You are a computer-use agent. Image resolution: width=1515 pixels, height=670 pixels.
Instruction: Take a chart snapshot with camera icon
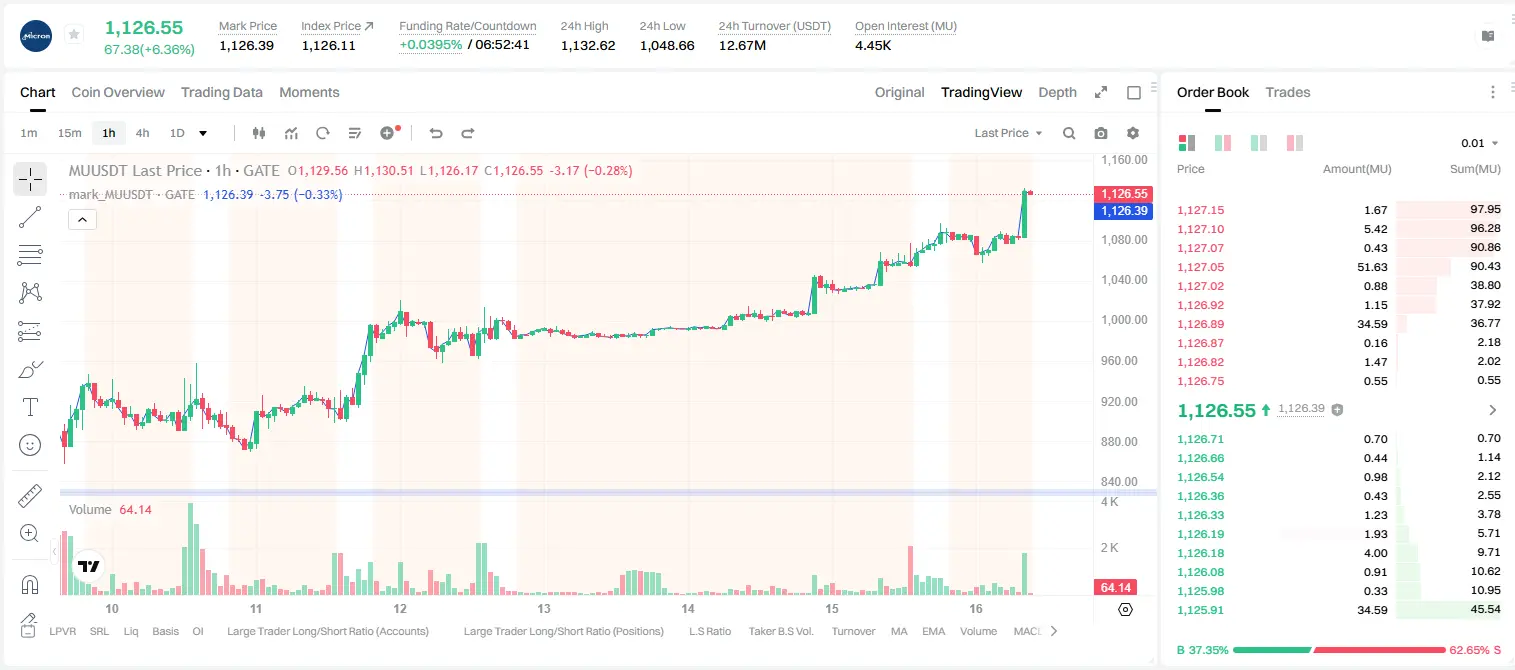point(1101,133)
